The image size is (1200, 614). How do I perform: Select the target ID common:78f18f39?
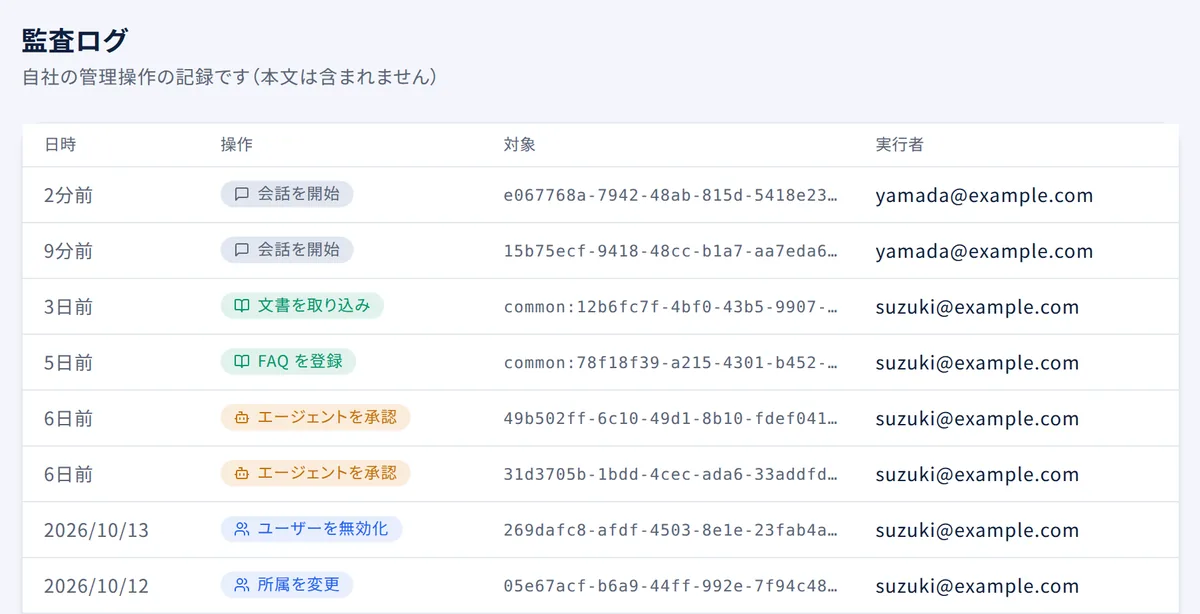(671, 363)
